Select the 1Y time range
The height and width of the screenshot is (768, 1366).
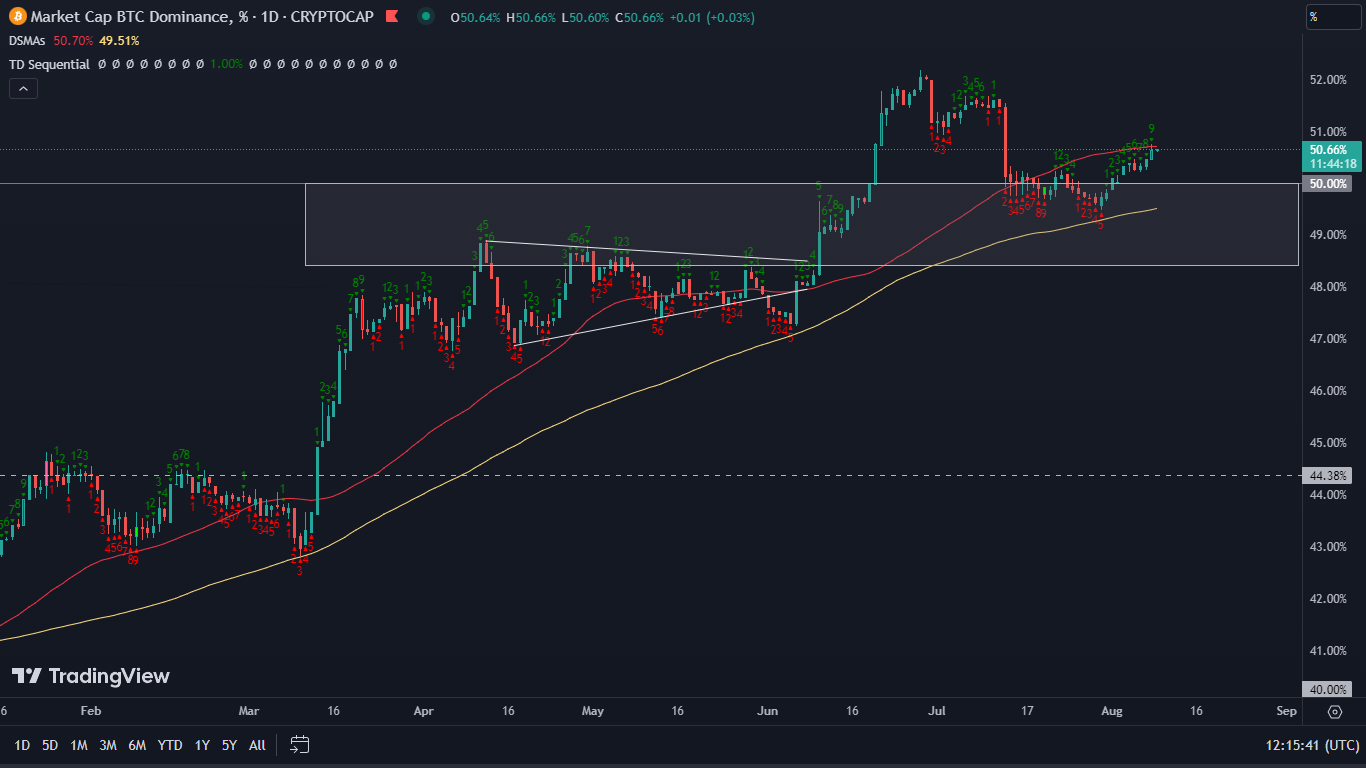click(202, 745)
